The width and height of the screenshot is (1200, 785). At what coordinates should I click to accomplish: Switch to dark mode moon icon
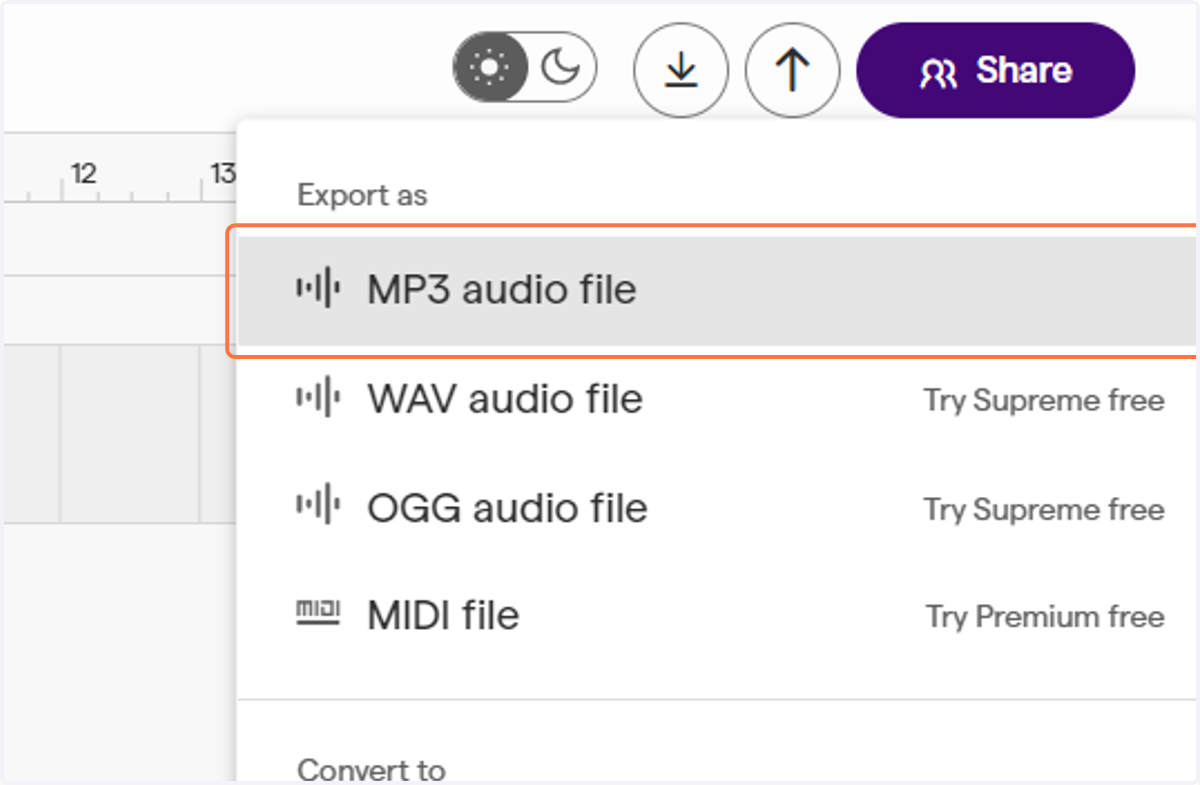pyautogui.click(x=560, y=68)
